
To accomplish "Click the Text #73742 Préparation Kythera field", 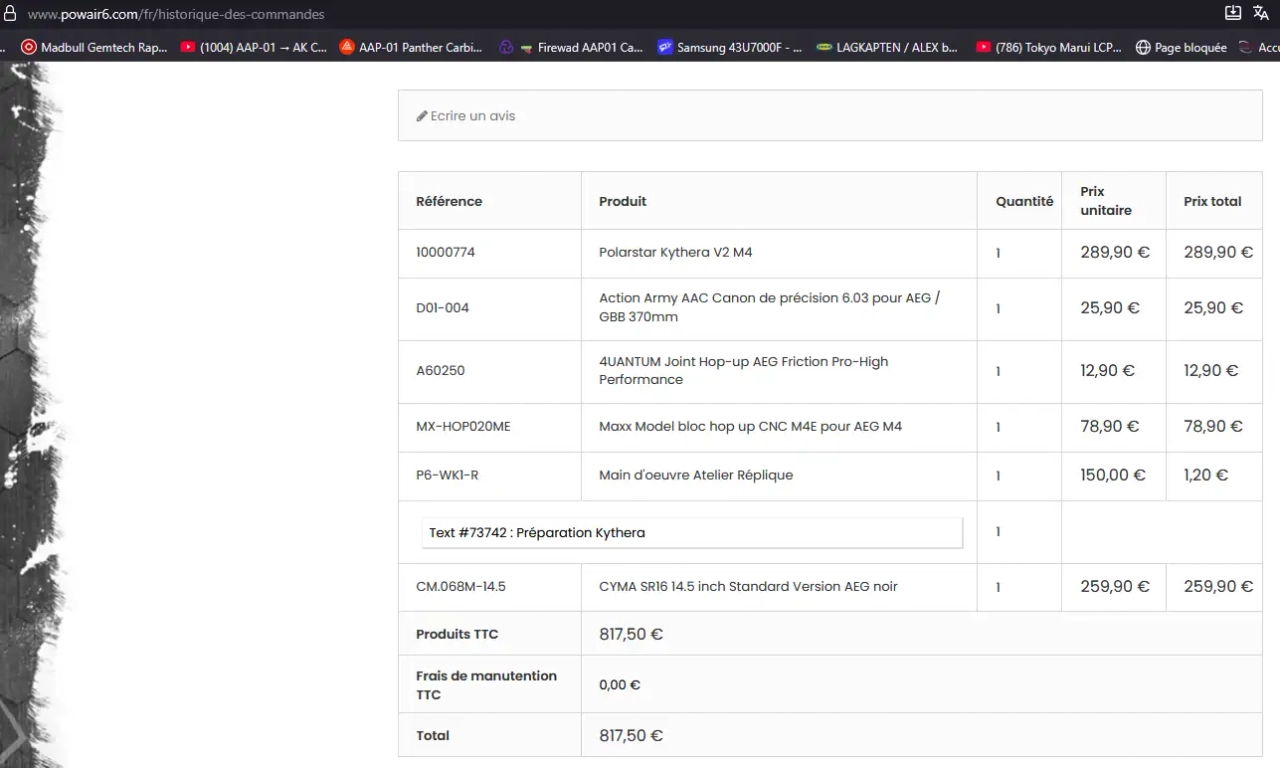I will 692,533.
